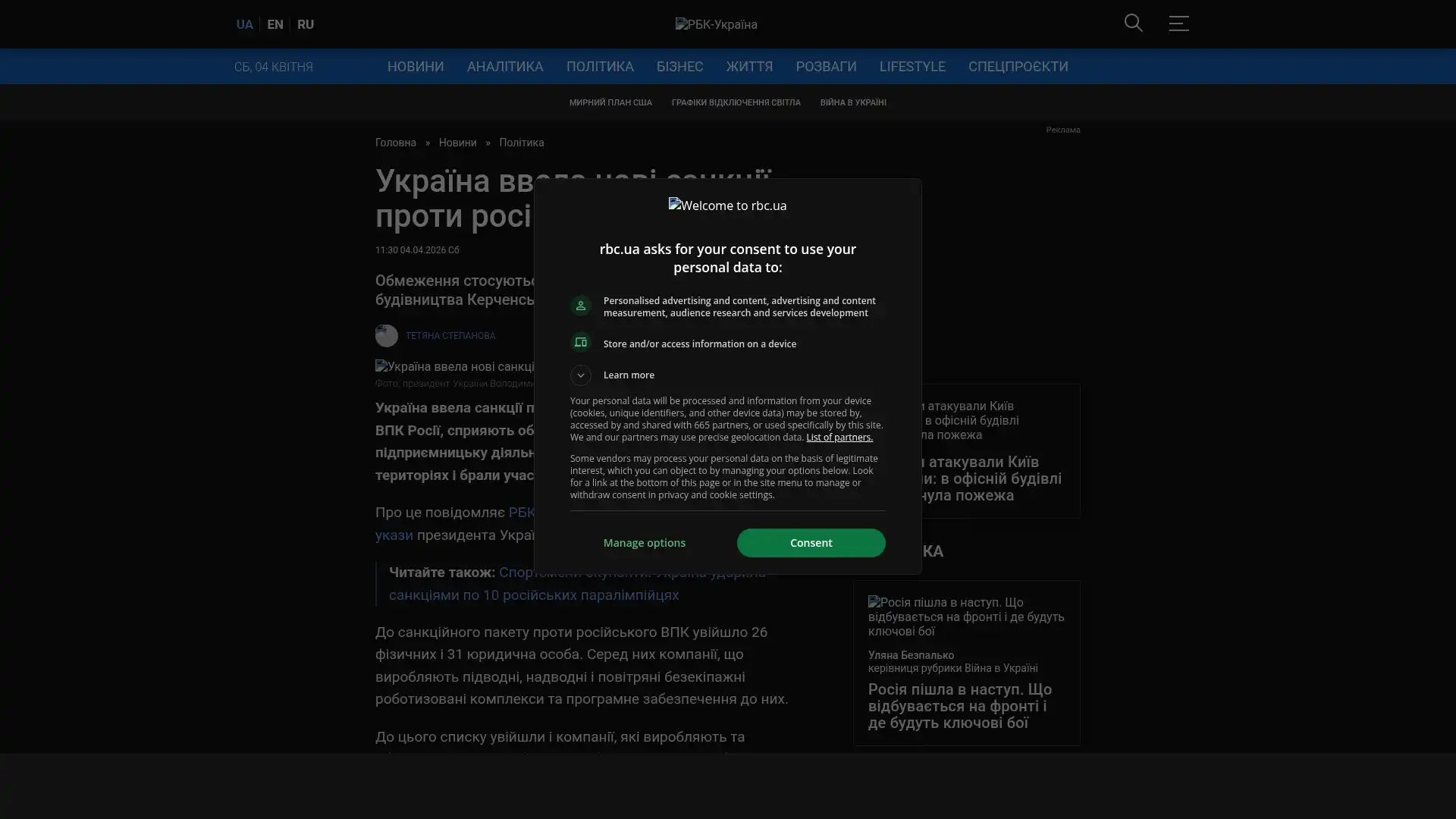Click author avatar of Тетяна Степанова
The image size is (1456, 819).
click(386, 335)
